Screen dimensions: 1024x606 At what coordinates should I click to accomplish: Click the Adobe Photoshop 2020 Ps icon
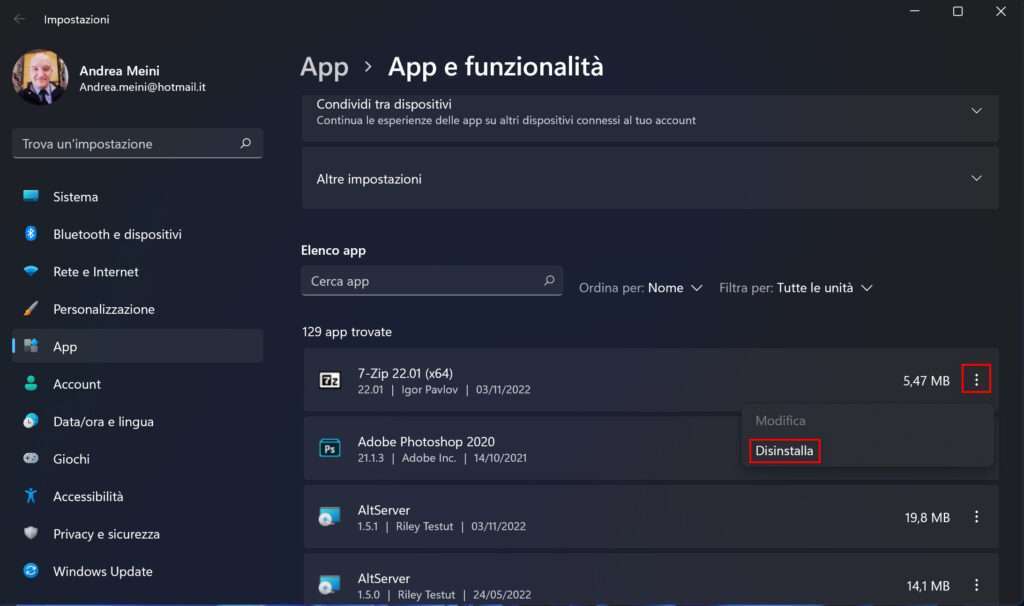[x=329, y=449]
